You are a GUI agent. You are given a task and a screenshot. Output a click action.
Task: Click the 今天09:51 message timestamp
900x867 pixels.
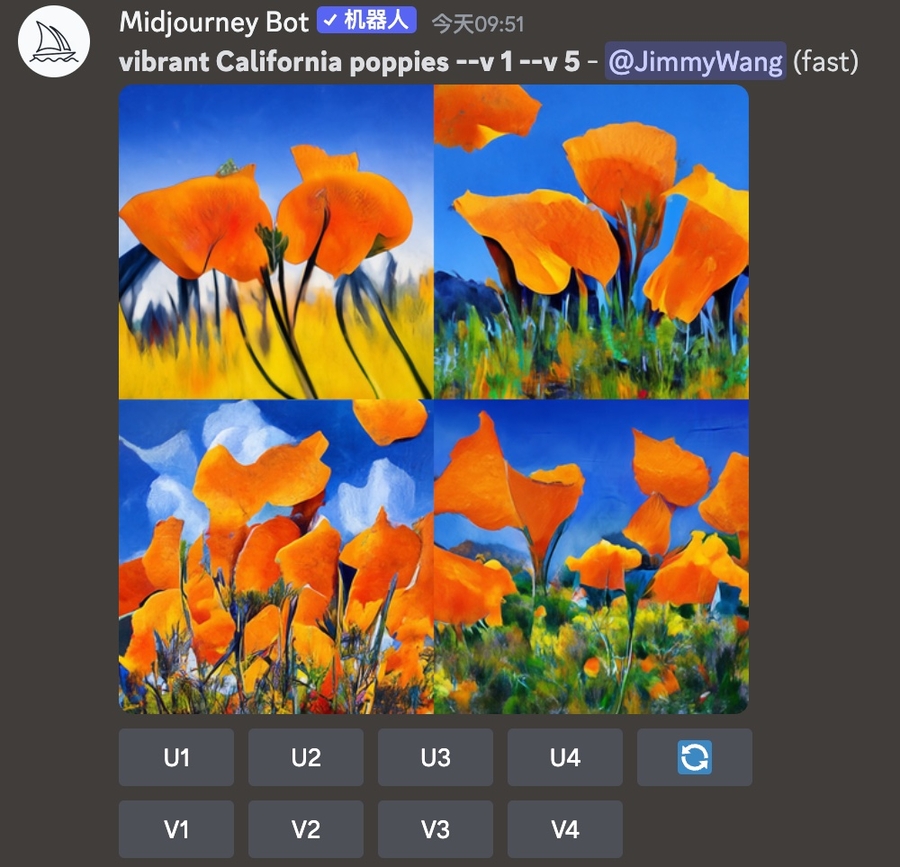click(x=478, y=24)
